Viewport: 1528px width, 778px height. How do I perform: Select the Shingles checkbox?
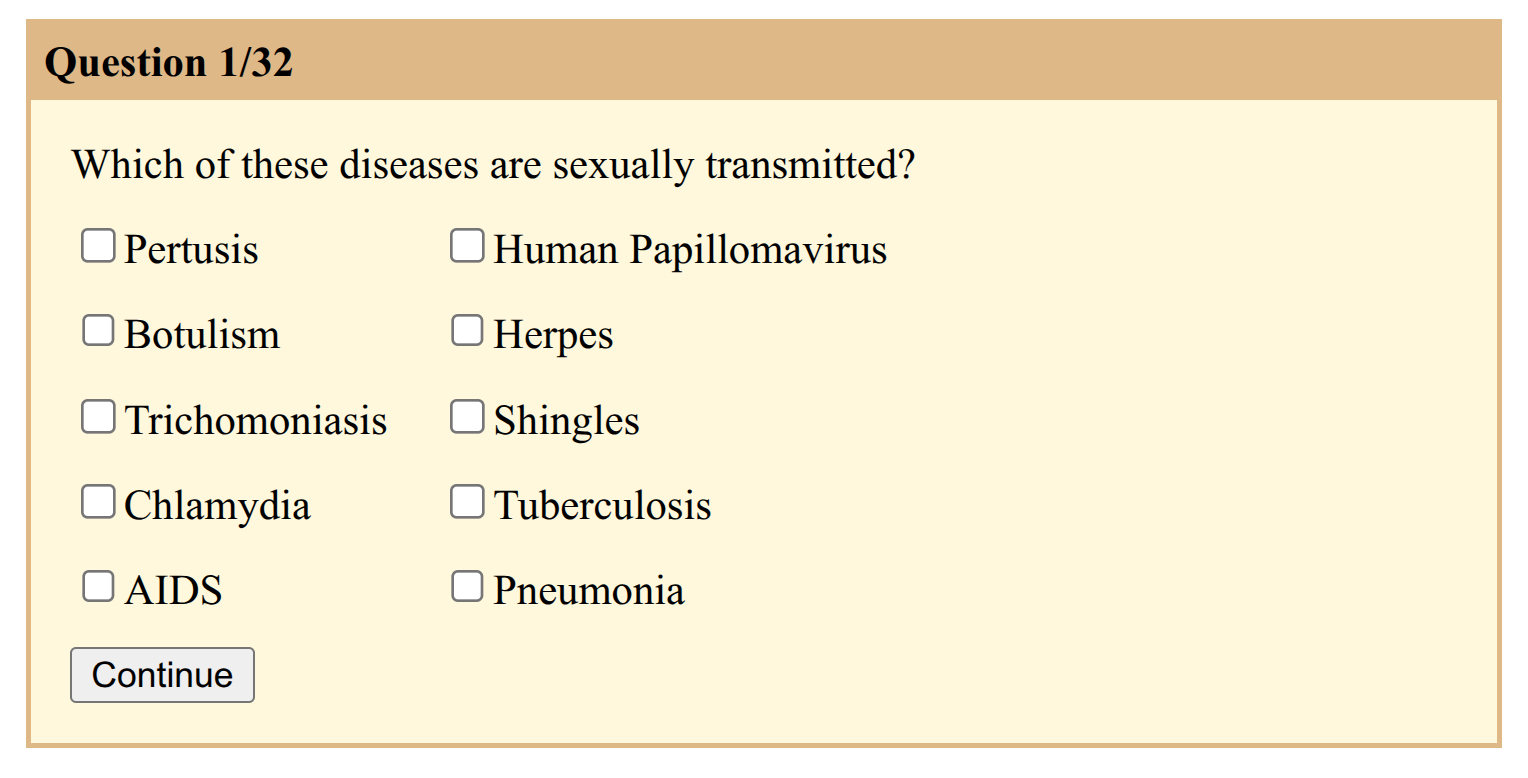click(467, 417)
